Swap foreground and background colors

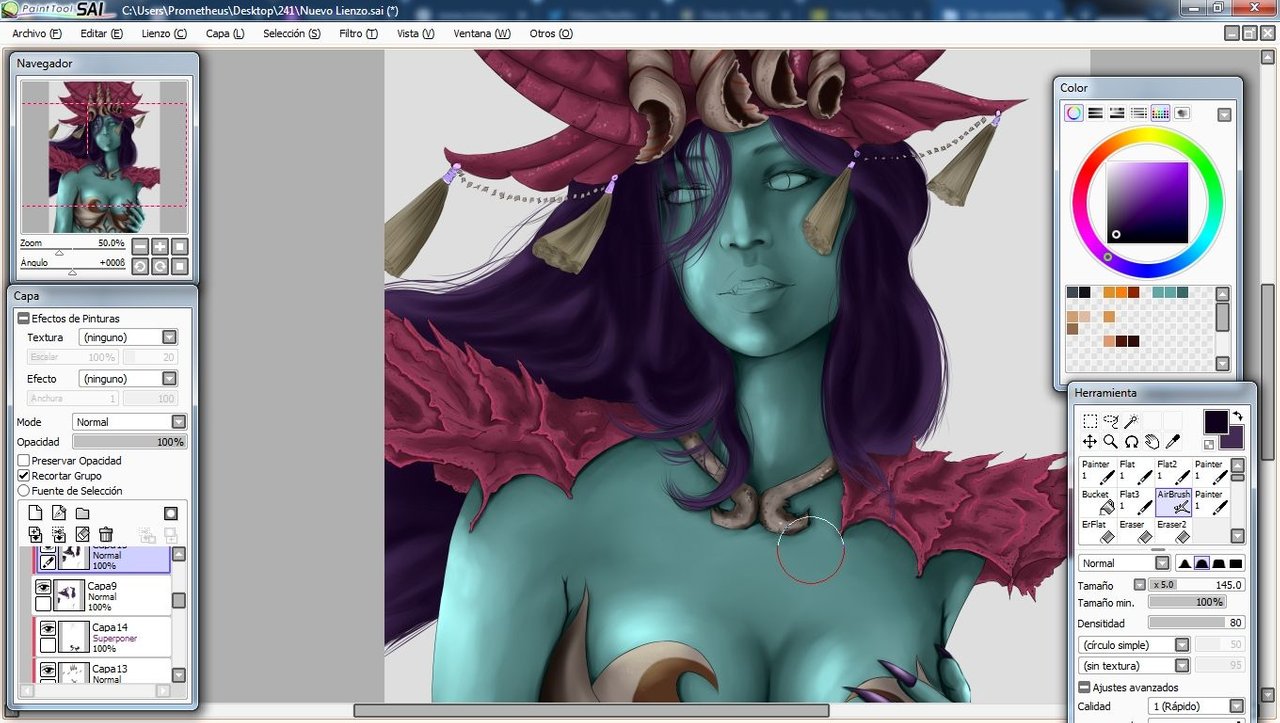[x=1237, y=416]
